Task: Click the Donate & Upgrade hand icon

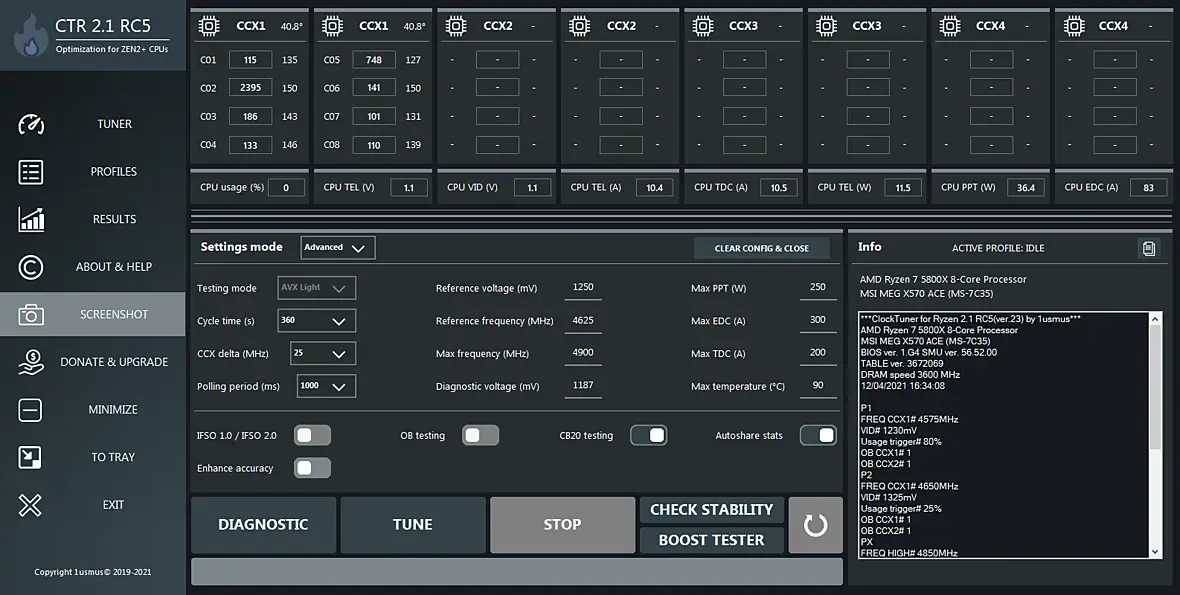Action: 31,362
